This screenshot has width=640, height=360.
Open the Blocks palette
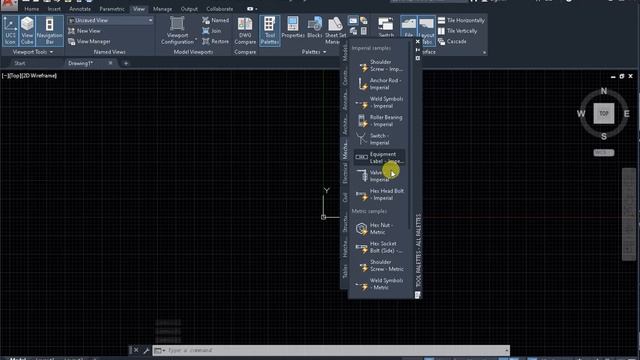314,29
